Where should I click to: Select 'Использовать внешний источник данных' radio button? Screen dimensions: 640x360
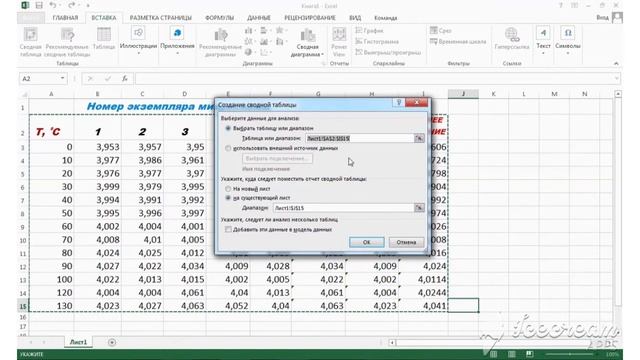tap(228, 148)
